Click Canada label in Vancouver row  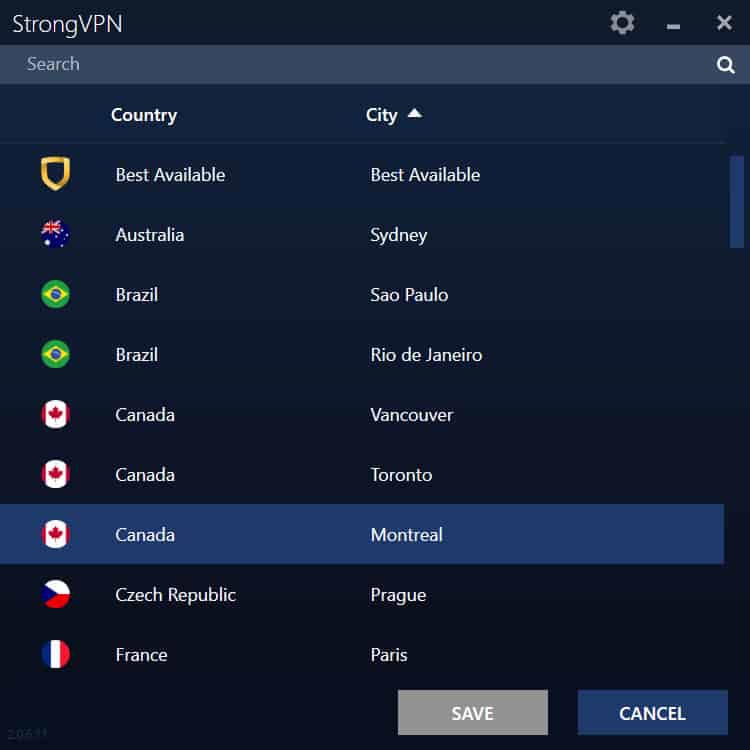coord(145,415)
